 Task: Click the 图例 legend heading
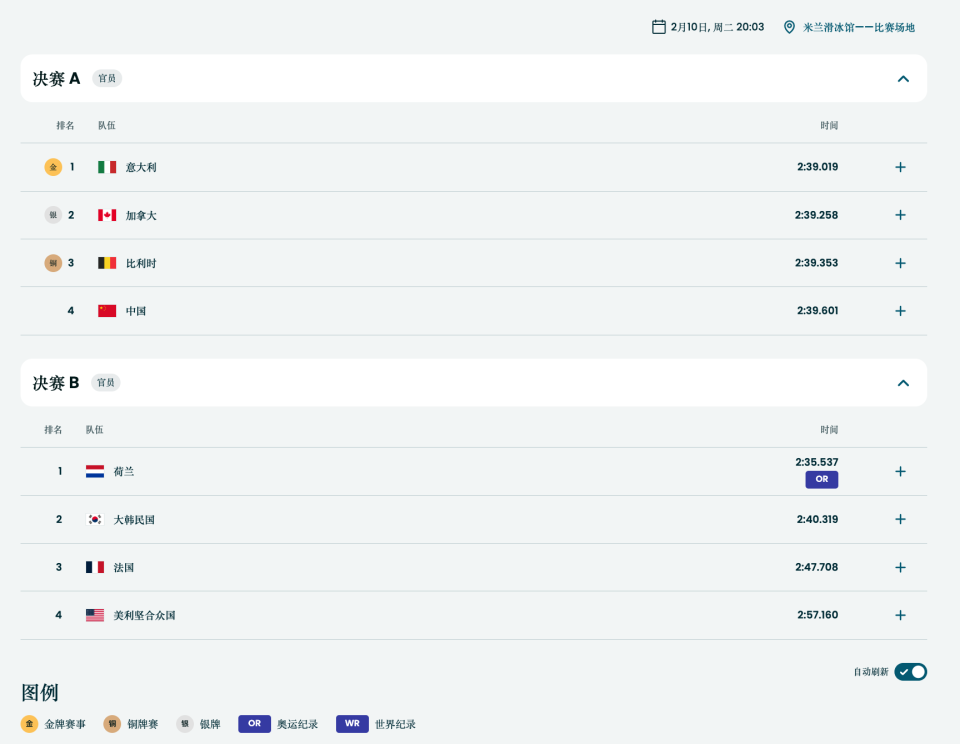[40, 693]
